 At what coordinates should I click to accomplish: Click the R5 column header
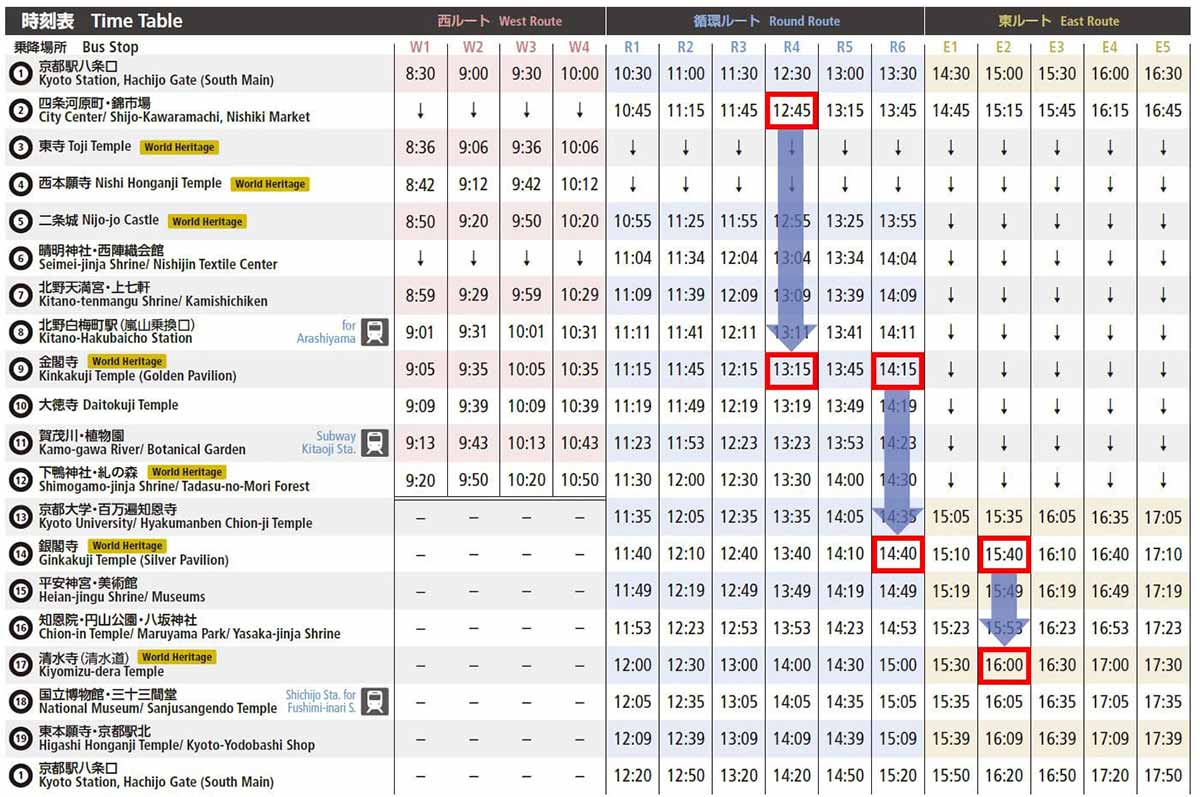click(844, 47)
